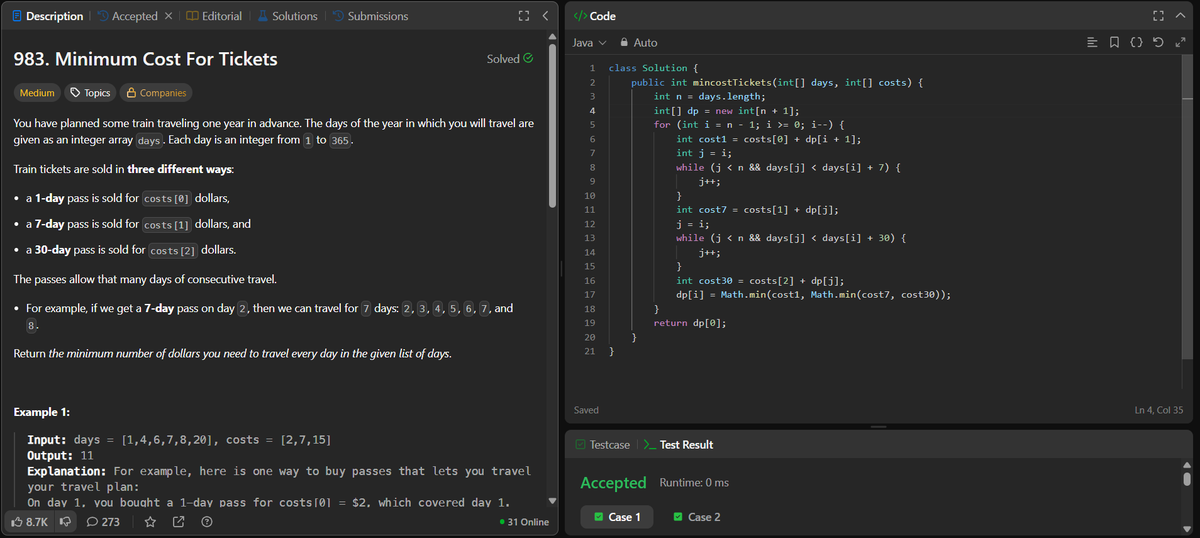1200x538 pixels.
Task: Collapse the description panel with left chevron
Action: [545, 16]
